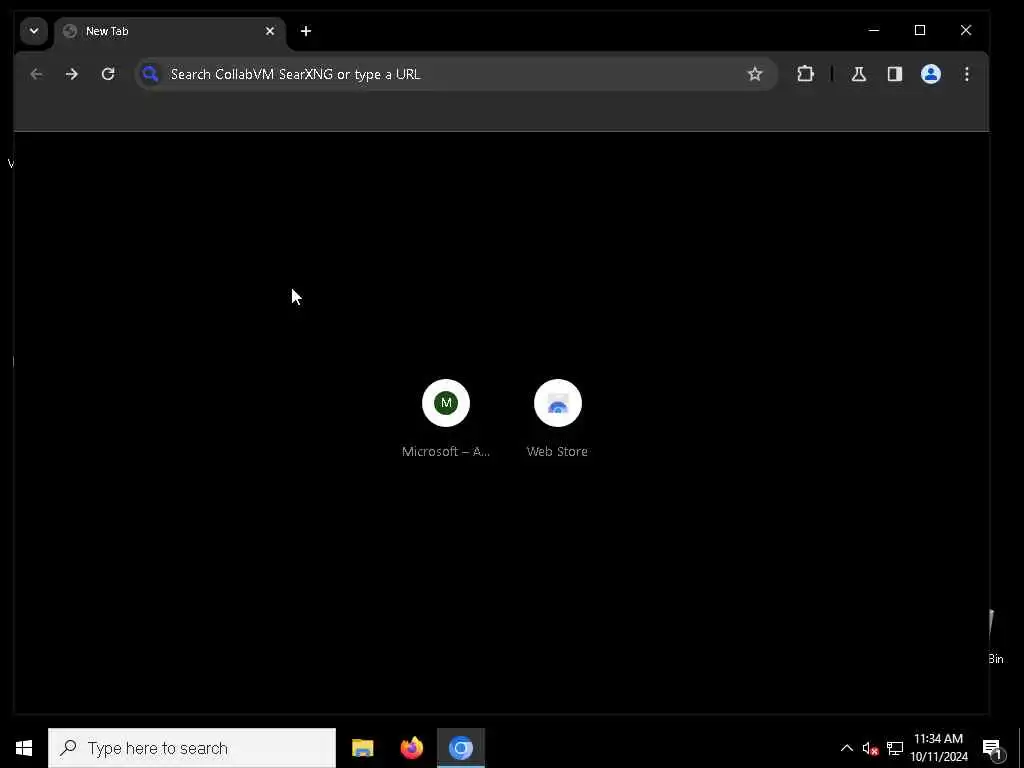Click the muted volume tray icon
The height and width of the screenshot is (768, 1024).
(x=870, y=748)
